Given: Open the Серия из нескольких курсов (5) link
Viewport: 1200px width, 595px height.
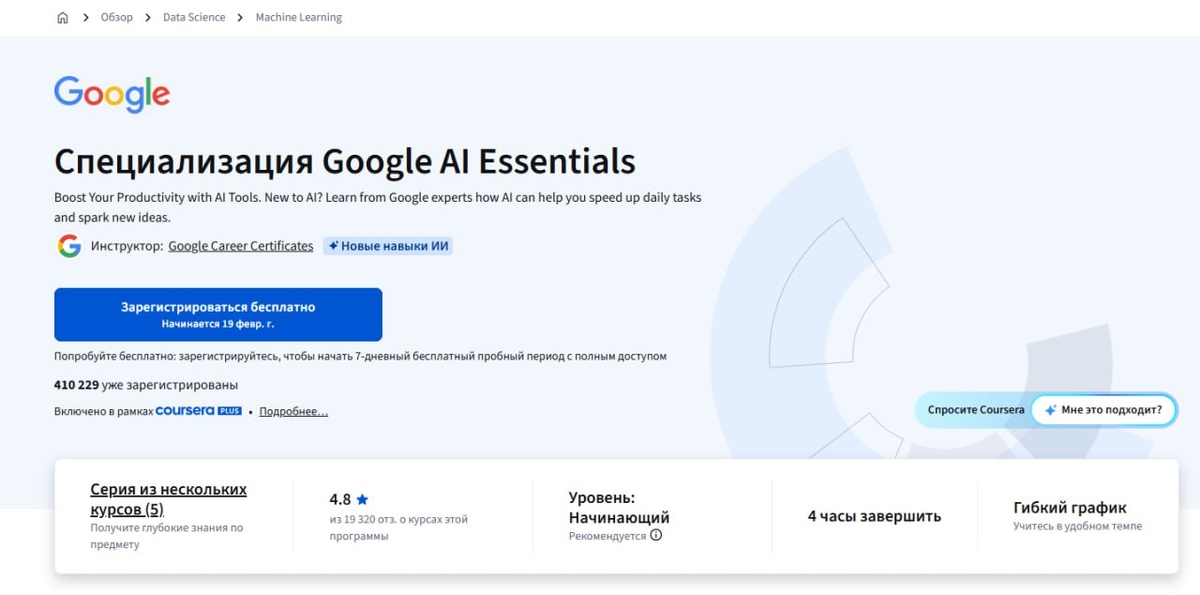Looking at the screenshot, I should [x=168, y=499].
